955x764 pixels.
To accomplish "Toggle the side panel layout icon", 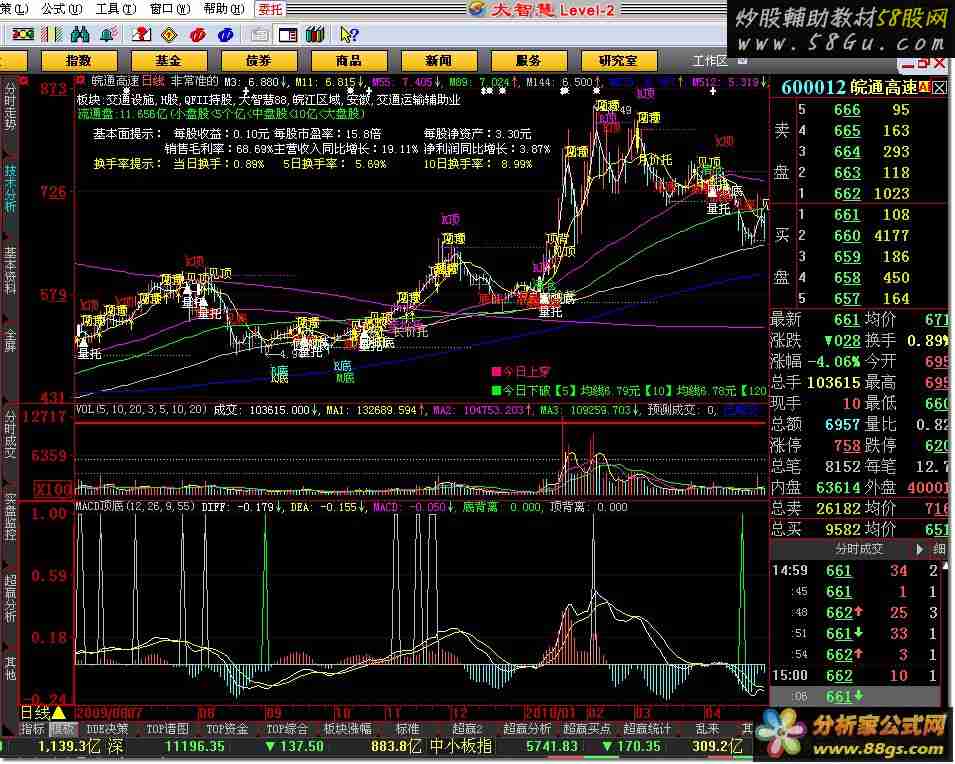I will pyautogui.click(x=287, y=35).
